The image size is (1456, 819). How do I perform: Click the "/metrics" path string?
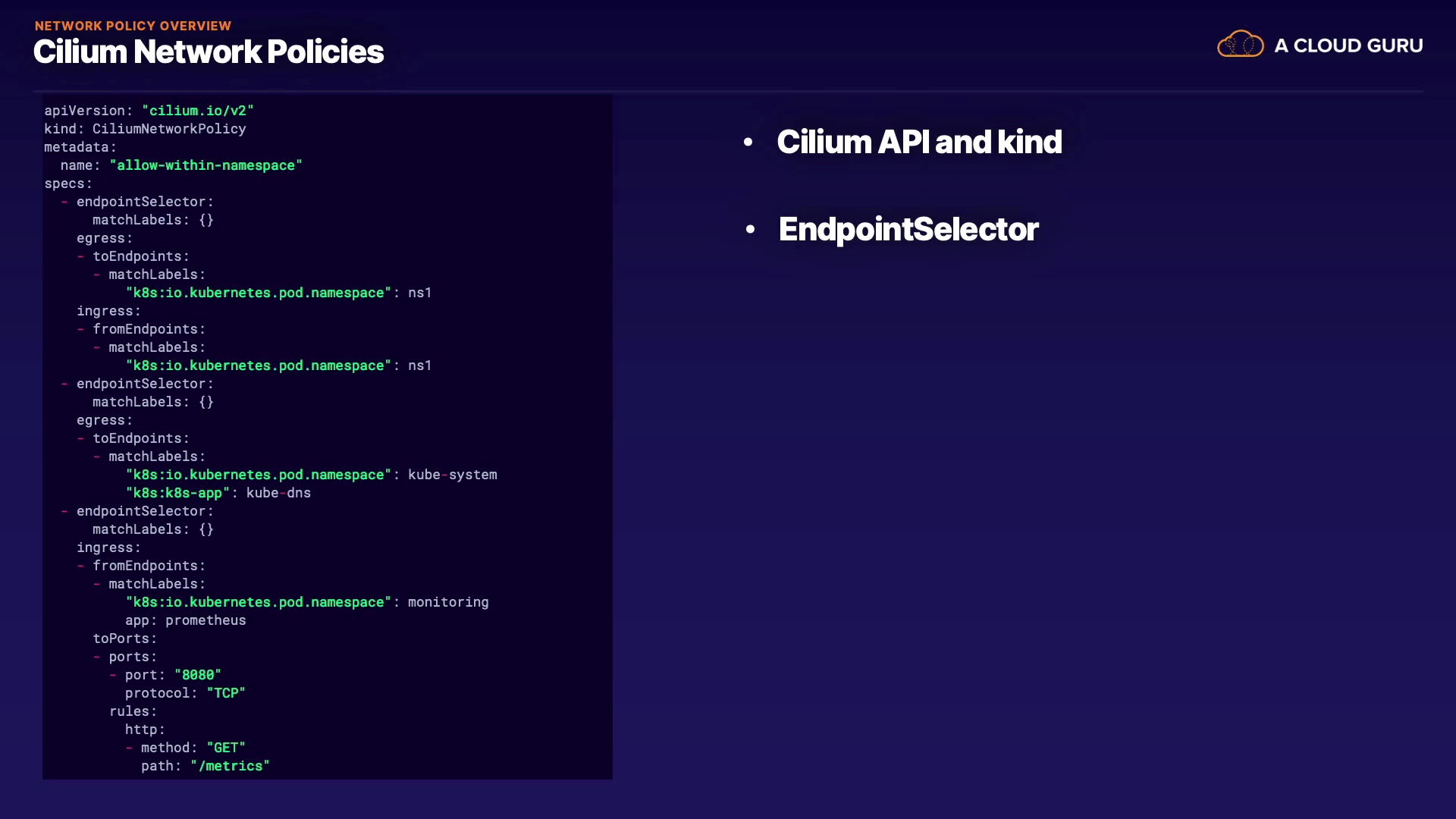tap(230, 766)
